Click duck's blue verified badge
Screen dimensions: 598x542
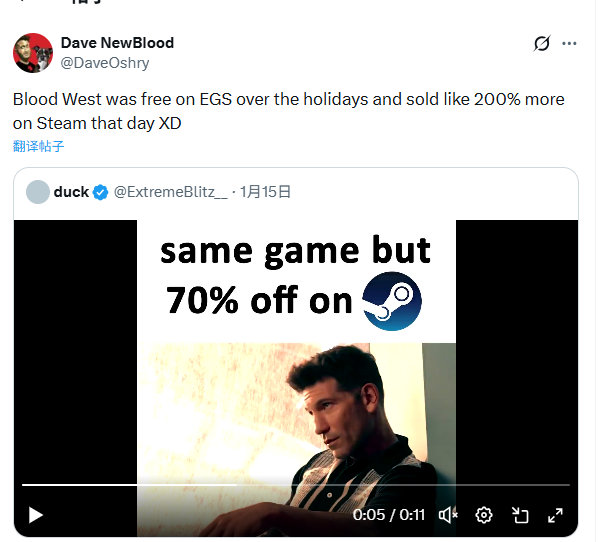pos(101,192)
